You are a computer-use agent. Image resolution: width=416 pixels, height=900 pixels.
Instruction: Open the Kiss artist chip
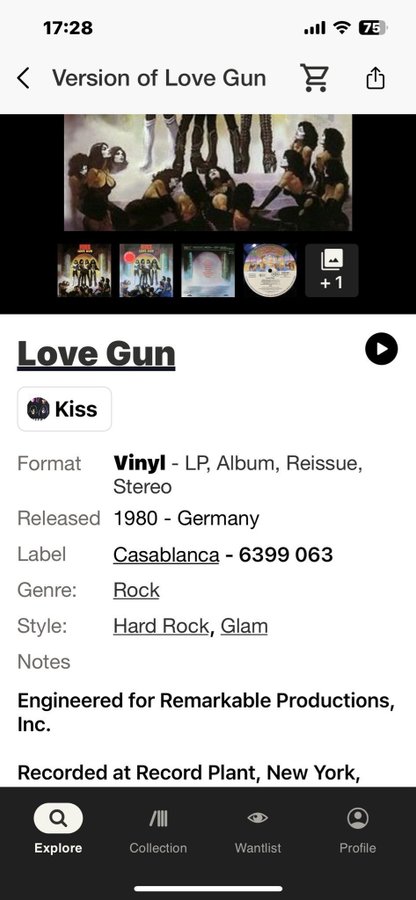[x=64, y=409]
